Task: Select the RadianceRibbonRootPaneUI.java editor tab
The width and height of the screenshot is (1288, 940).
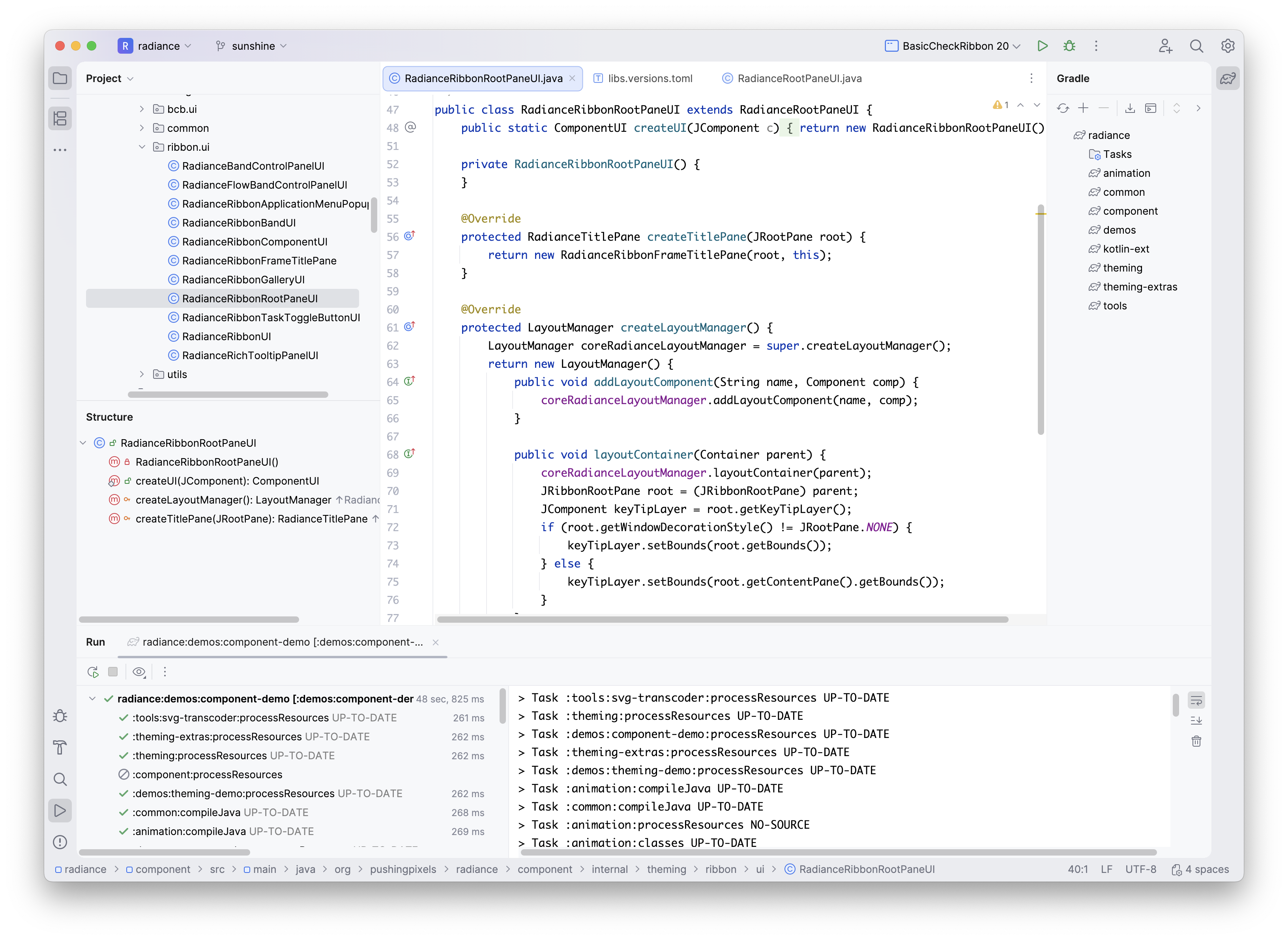Action: (x=483, y=79)
